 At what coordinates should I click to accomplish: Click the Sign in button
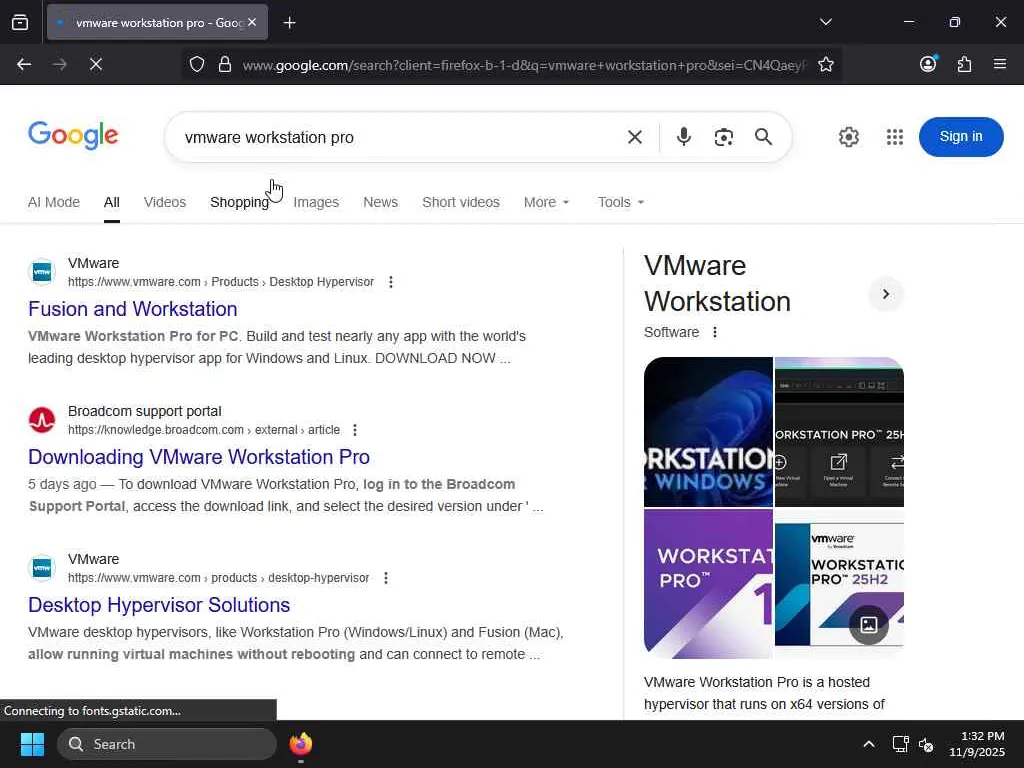(x=961, y=136)
